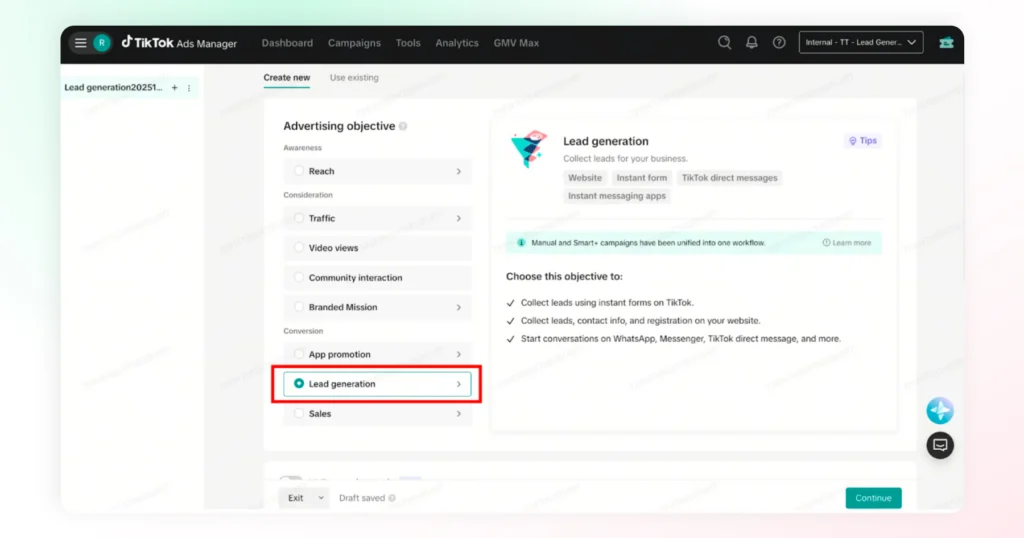Click the teal icon after the account selector
The height and width of the screenshot is (538, 1024).
(946, 43)
